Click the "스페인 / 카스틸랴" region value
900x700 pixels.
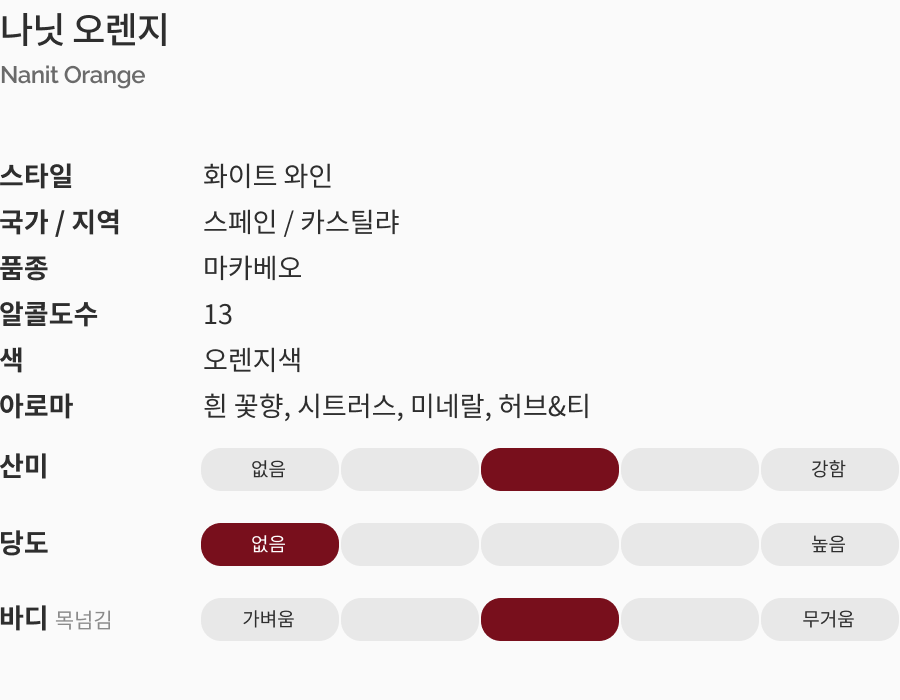[x=301, y=223]
